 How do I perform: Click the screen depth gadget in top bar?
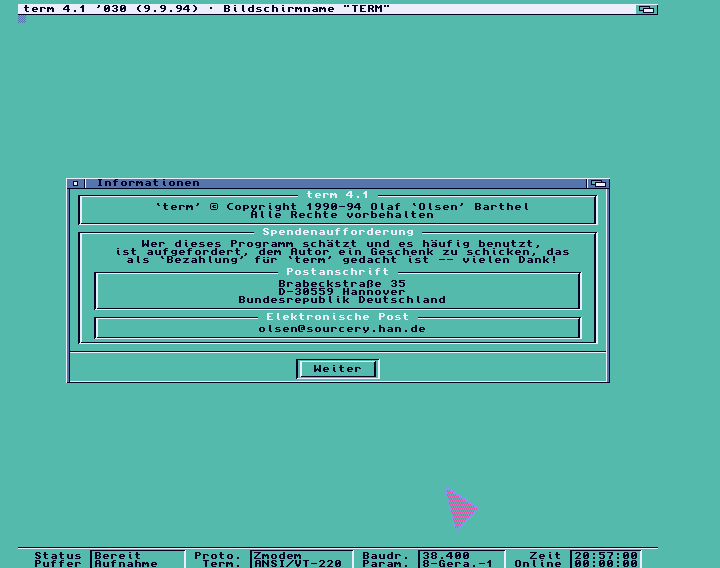[x=647, y=9]
